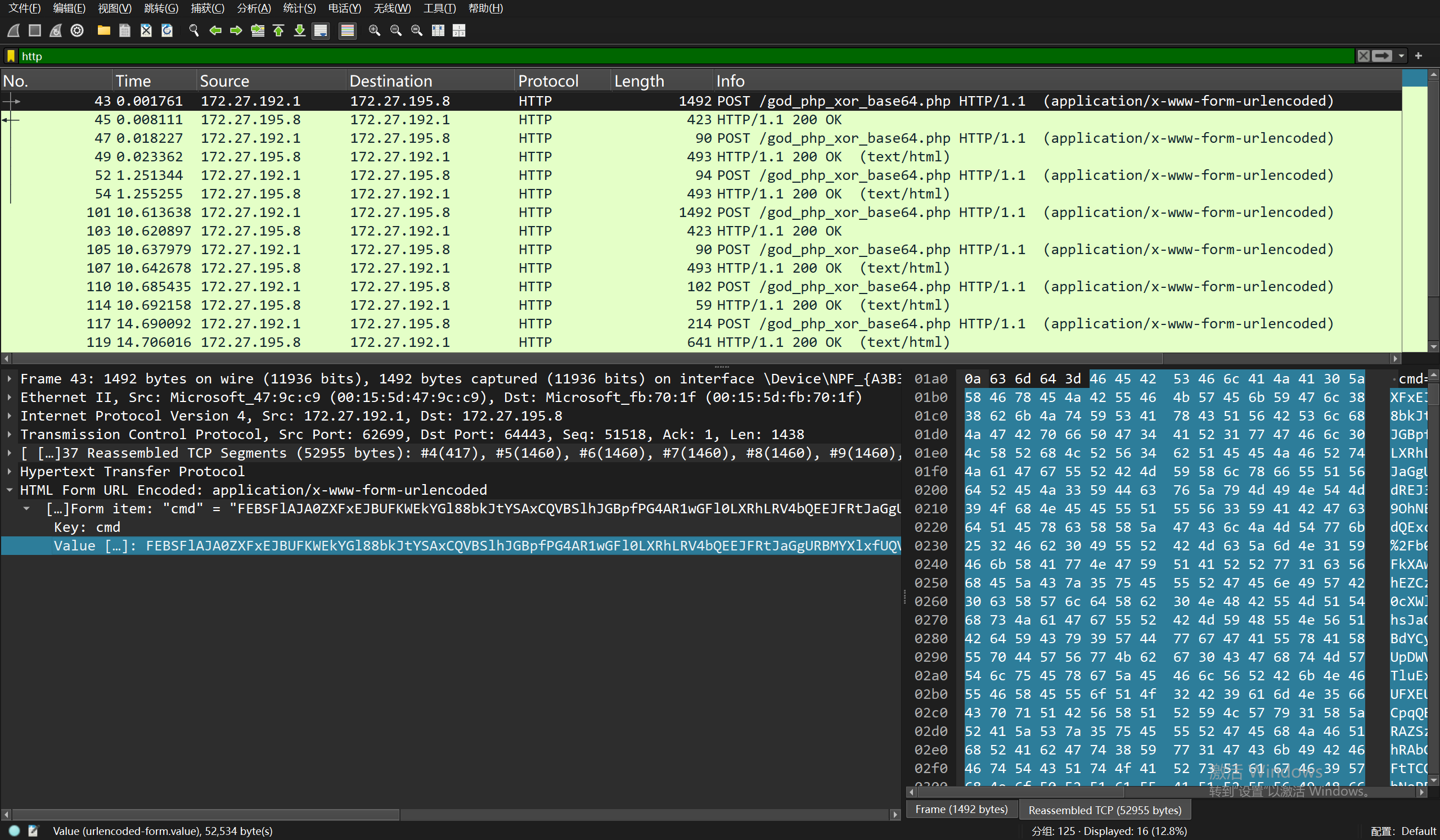
Task: Expand the Hypertext Transfer Protocol tree node
Action: pyautogui.click(x=10, y=472)
